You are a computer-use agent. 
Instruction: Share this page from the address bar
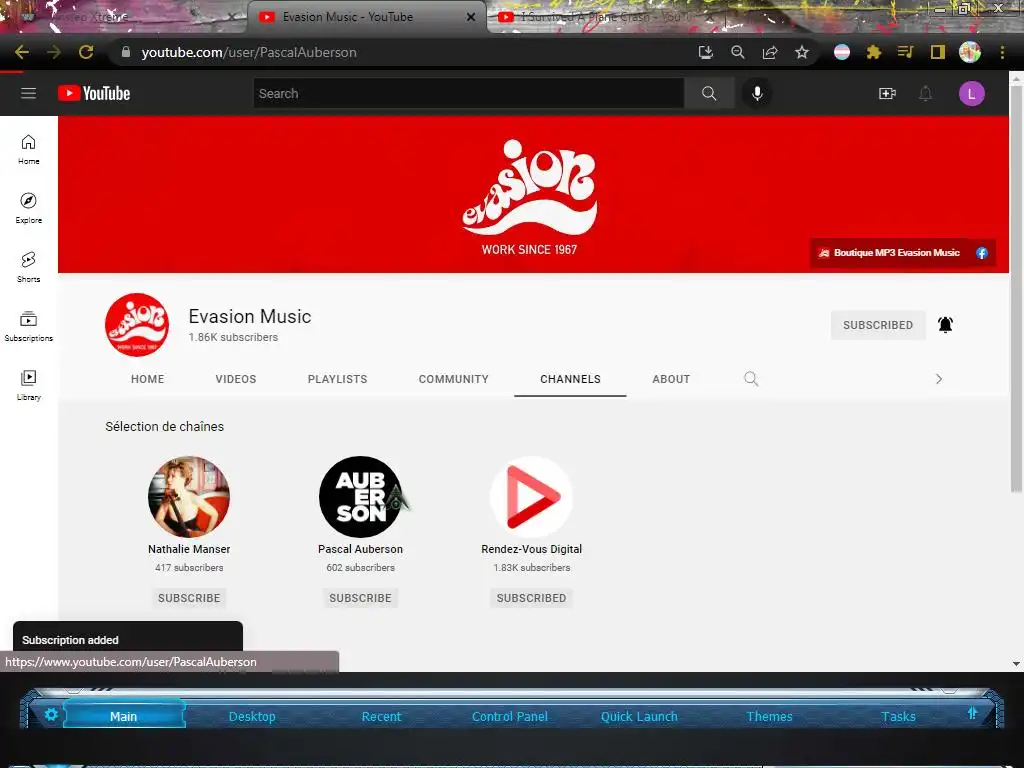click(x=770, y=52)
